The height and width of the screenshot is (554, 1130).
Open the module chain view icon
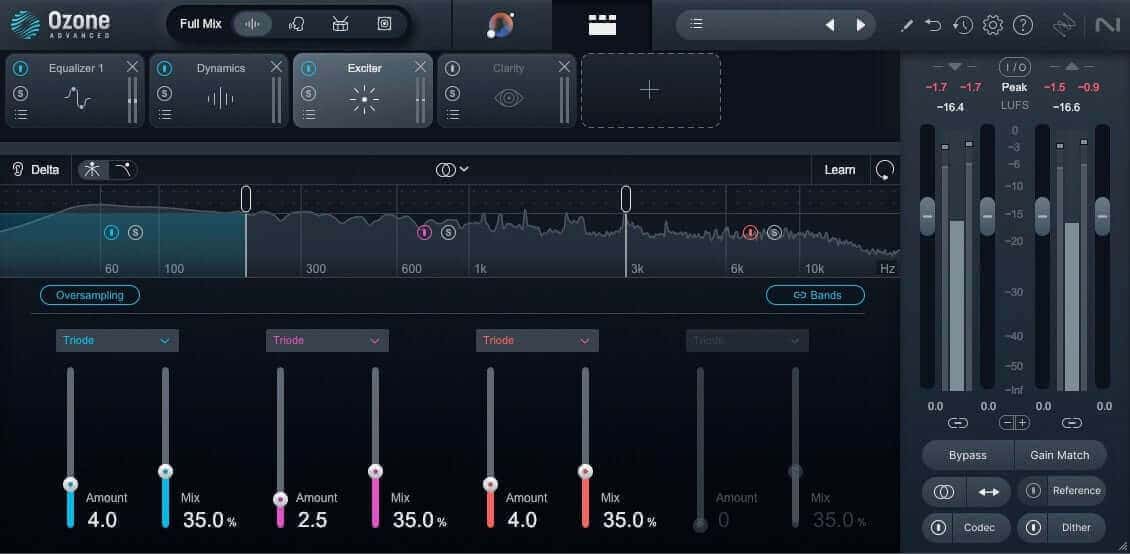[x=602, y=24]
